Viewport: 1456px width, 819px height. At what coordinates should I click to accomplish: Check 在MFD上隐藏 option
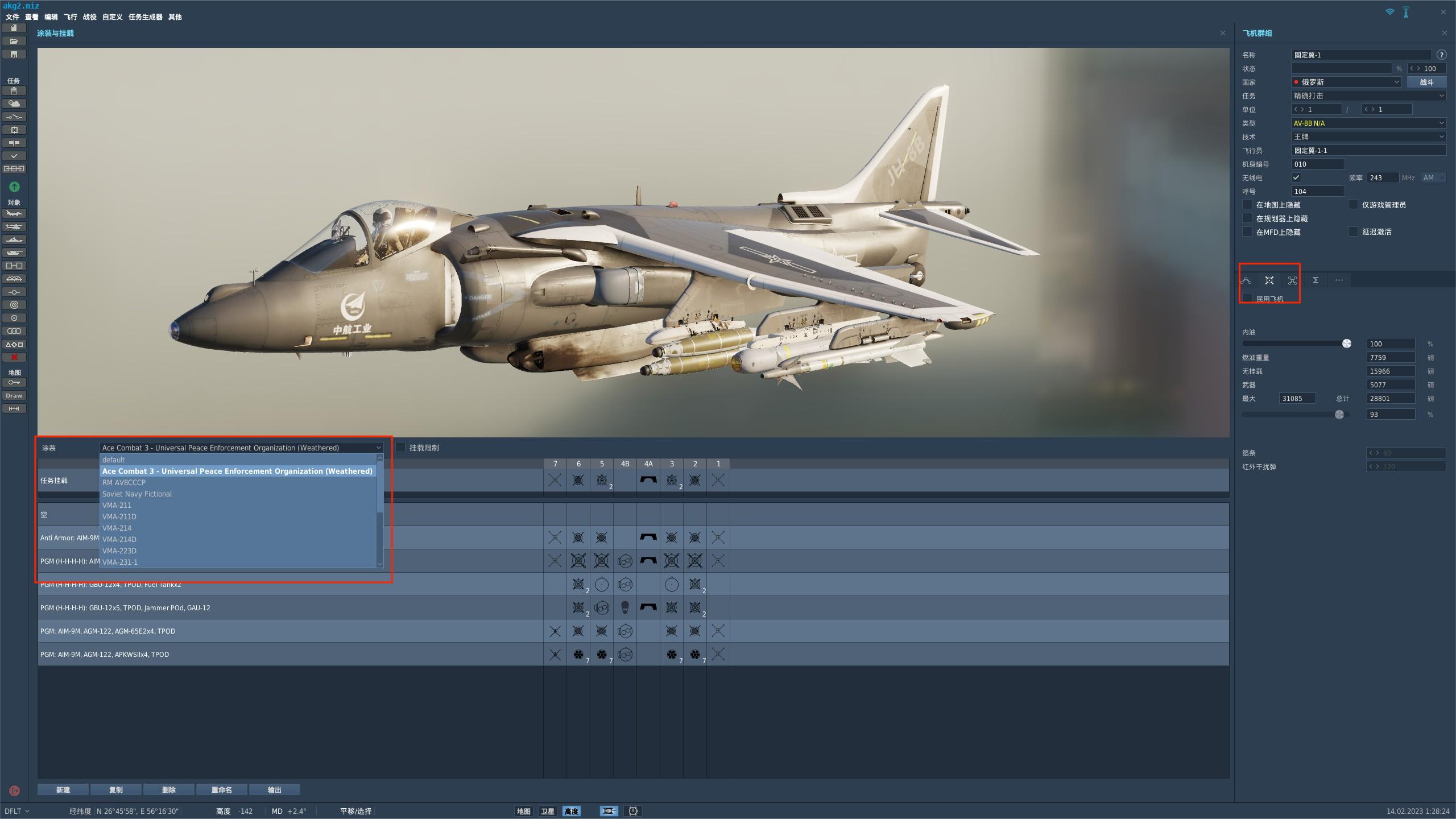(x=1247, y=231)
